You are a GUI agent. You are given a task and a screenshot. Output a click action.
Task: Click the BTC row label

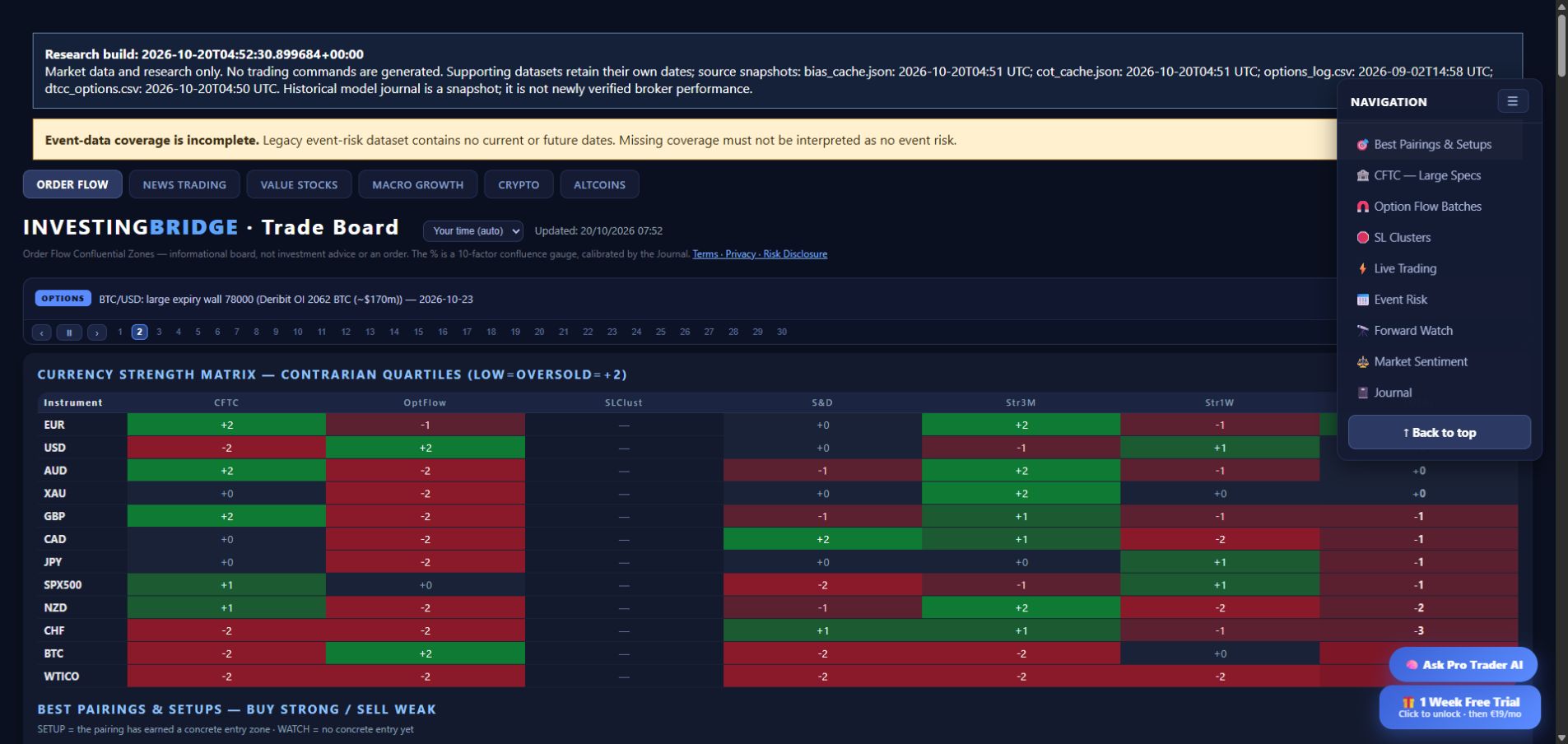pyautogui.click(x=54, y=653)
